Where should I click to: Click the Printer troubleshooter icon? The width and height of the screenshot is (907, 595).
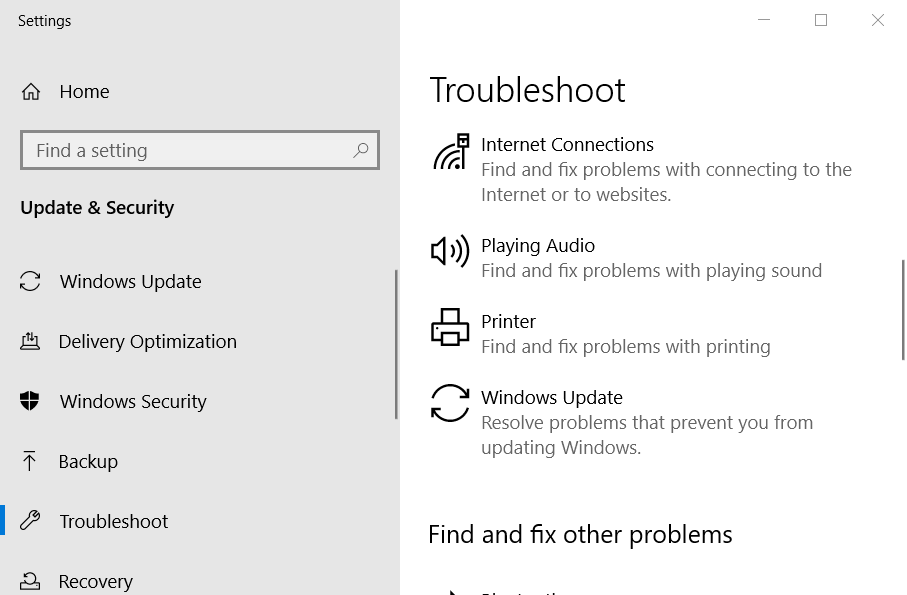(x=450, y=327)
